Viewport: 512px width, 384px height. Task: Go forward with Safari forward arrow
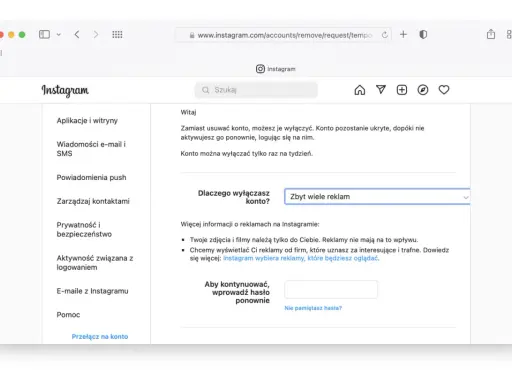pyautogui.click(x=96, y=34)
